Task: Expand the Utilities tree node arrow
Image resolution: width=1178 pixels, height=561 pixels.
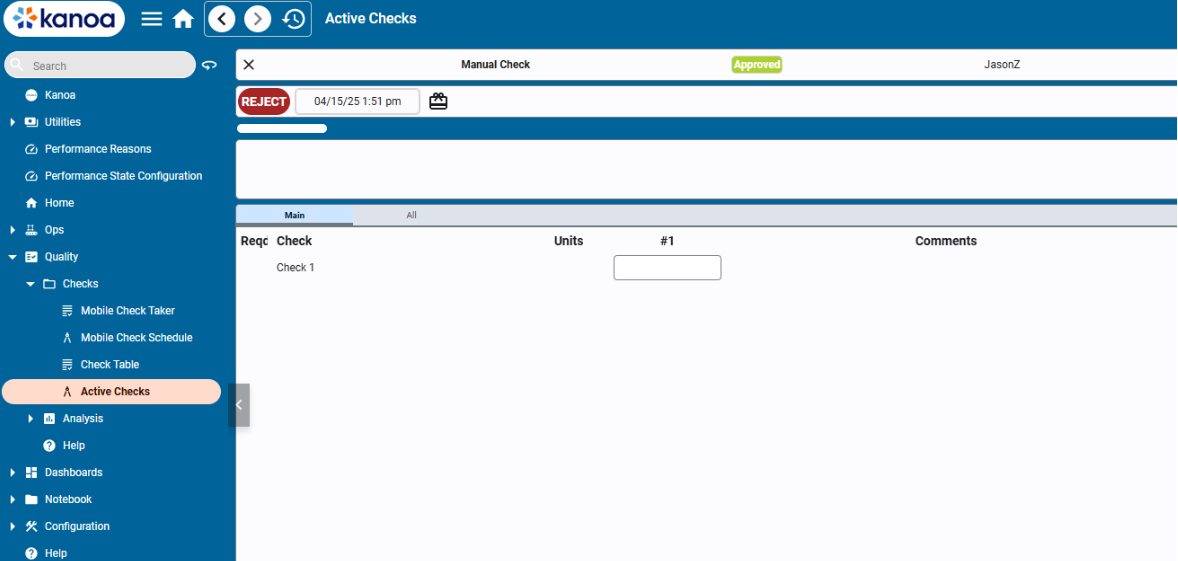Action: (13, 122)
